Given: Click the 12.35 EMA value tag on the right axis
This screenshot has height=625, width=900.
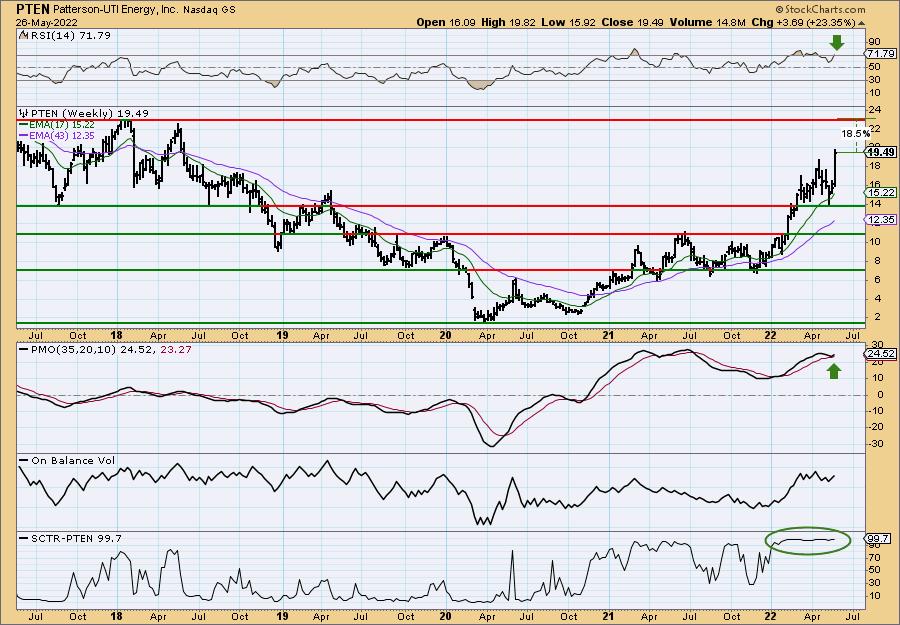Looking at the screenshot, I should [x=880, y=220].
